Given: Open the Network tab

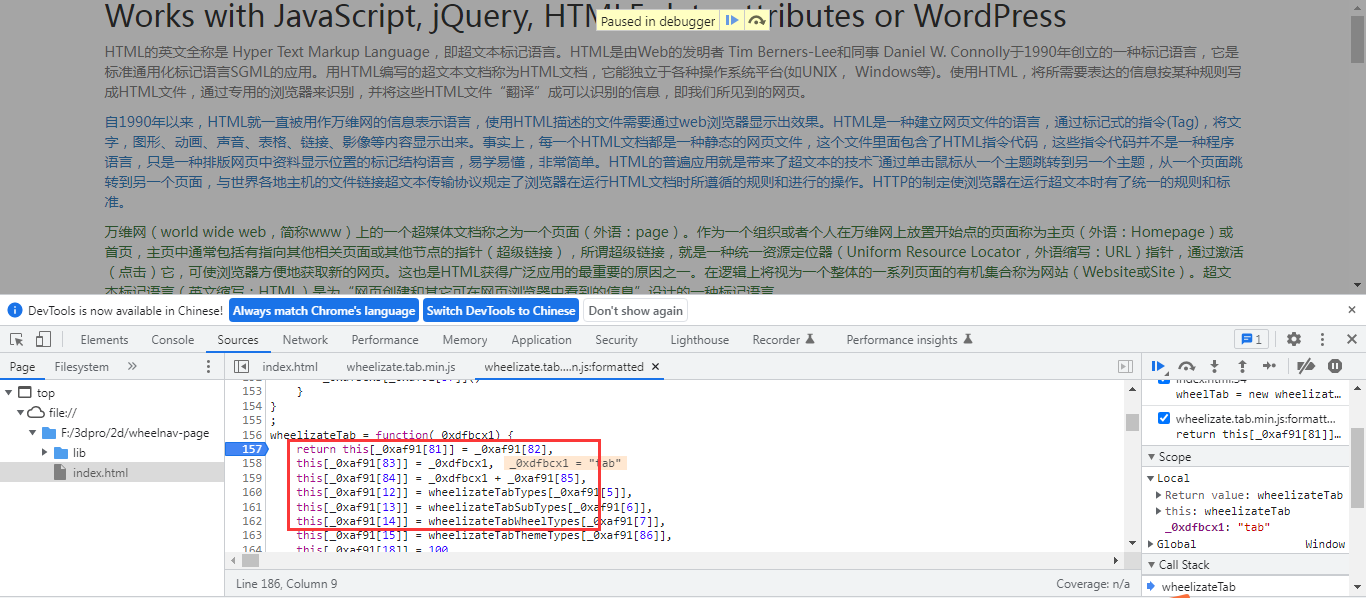Looking at the screenshot, I should click(305, 340).
